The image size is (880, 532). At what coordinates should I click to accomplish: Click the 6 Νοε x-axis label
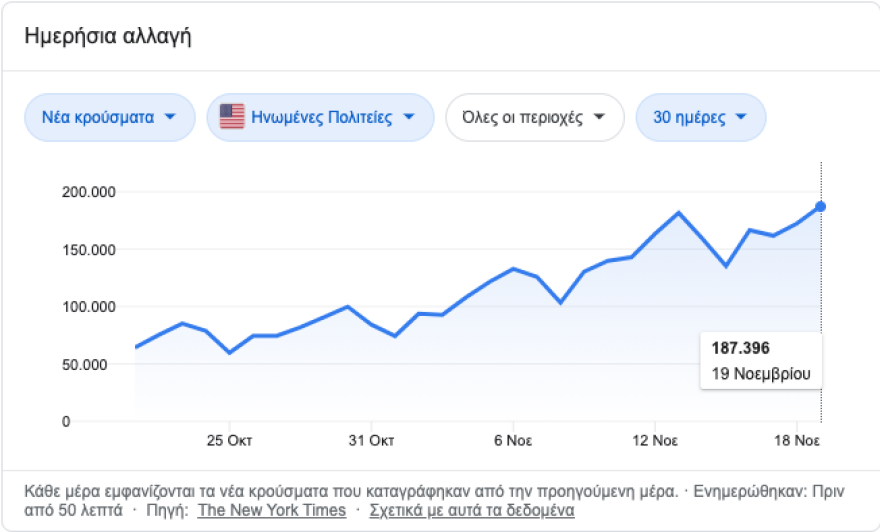click(512, 440)
